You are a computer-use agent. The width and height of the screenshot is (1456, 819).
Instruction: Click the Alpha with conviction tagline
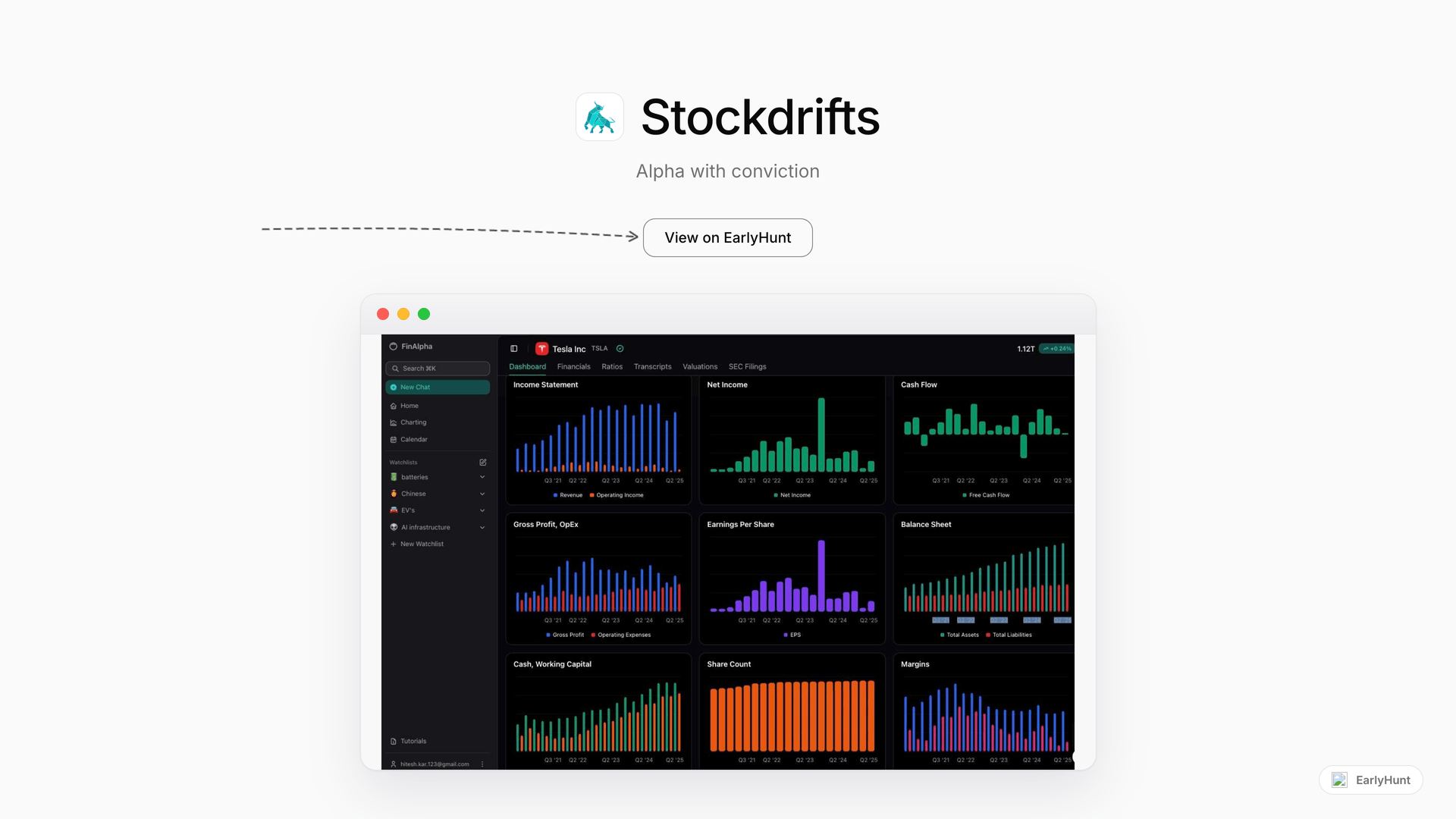pyautogui.click(x=728, y=171)
